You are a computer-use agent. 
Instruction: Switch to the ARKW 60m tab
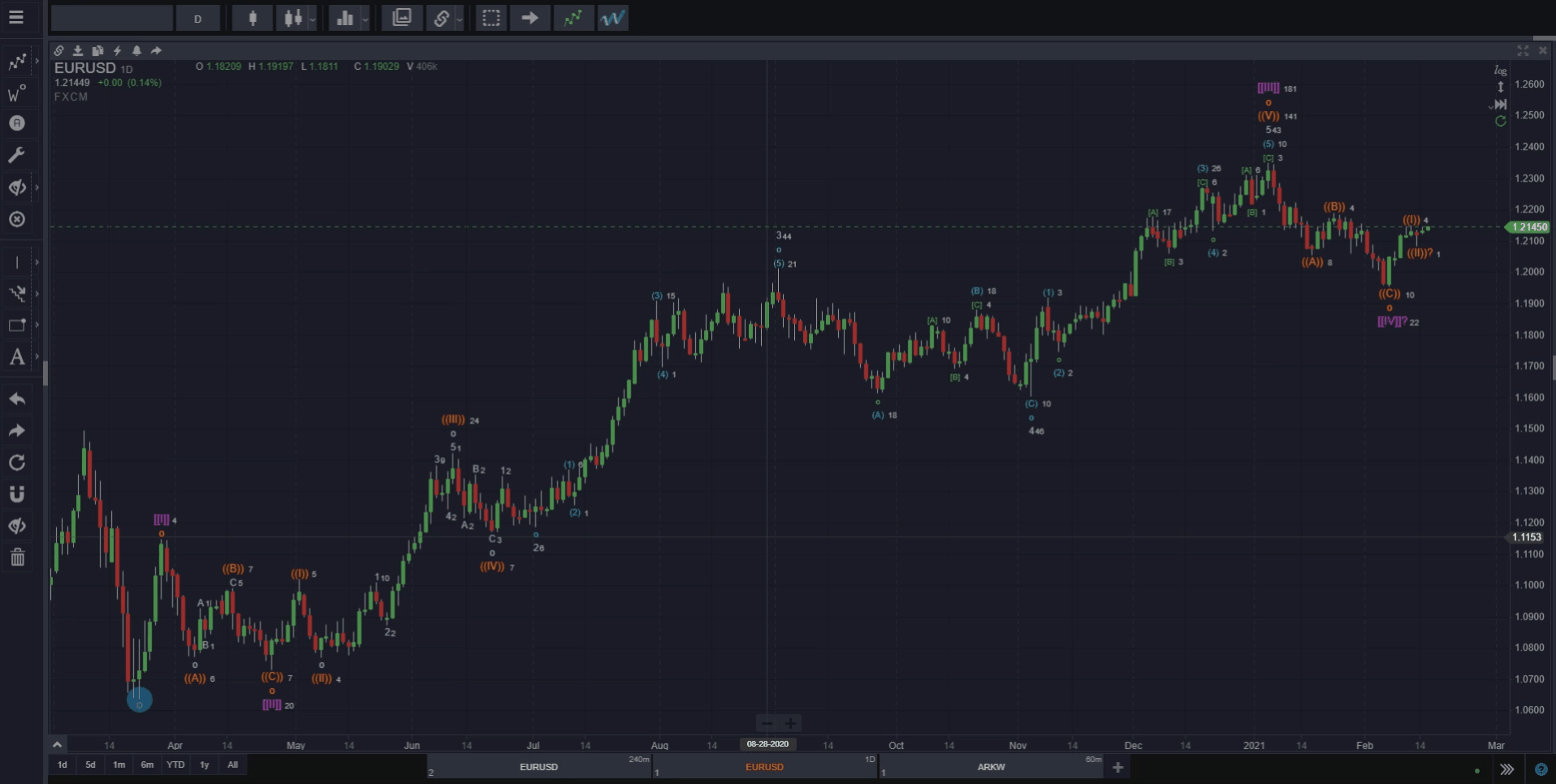[x=991, y=767]
